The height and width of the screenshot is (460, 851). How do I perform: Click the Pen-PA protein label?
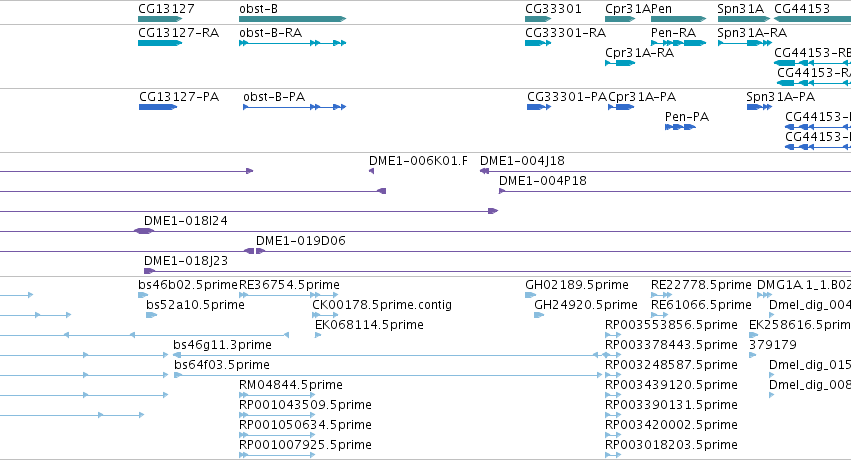pyautogui.click(x=687, y=117)
